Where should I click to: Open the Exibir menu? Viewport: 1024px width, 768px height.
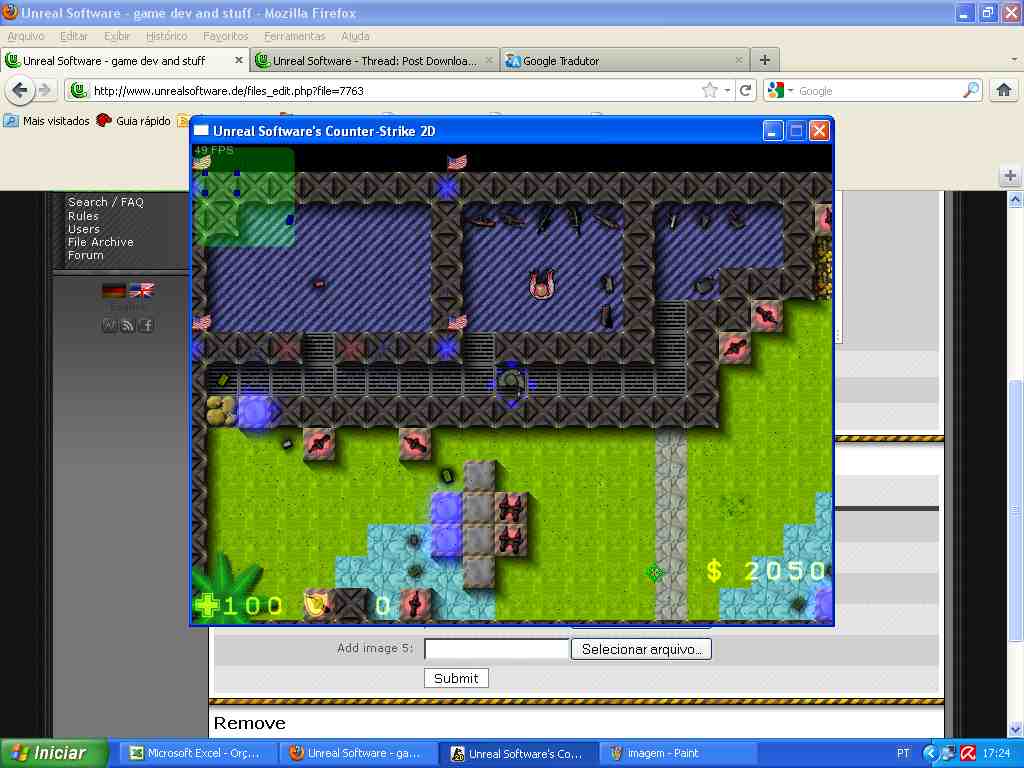117,37
